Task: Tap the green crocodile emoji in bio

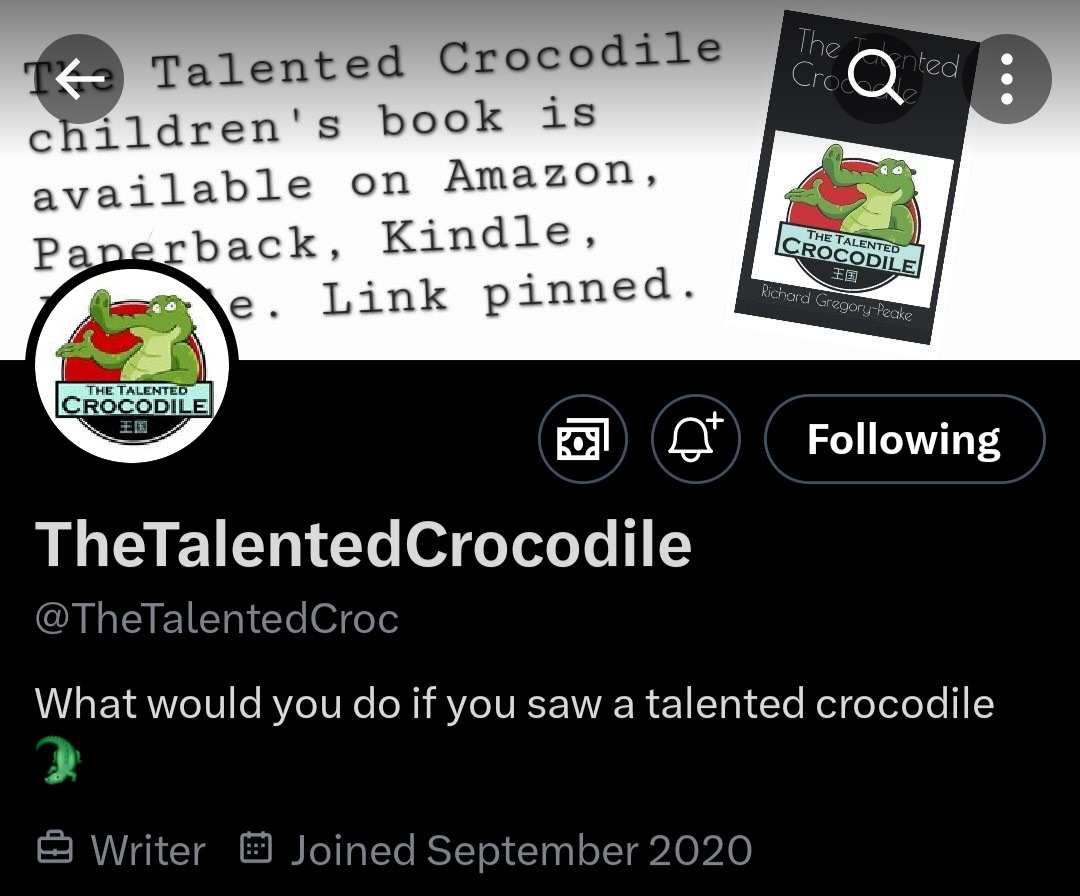Action: pos(57,760)
